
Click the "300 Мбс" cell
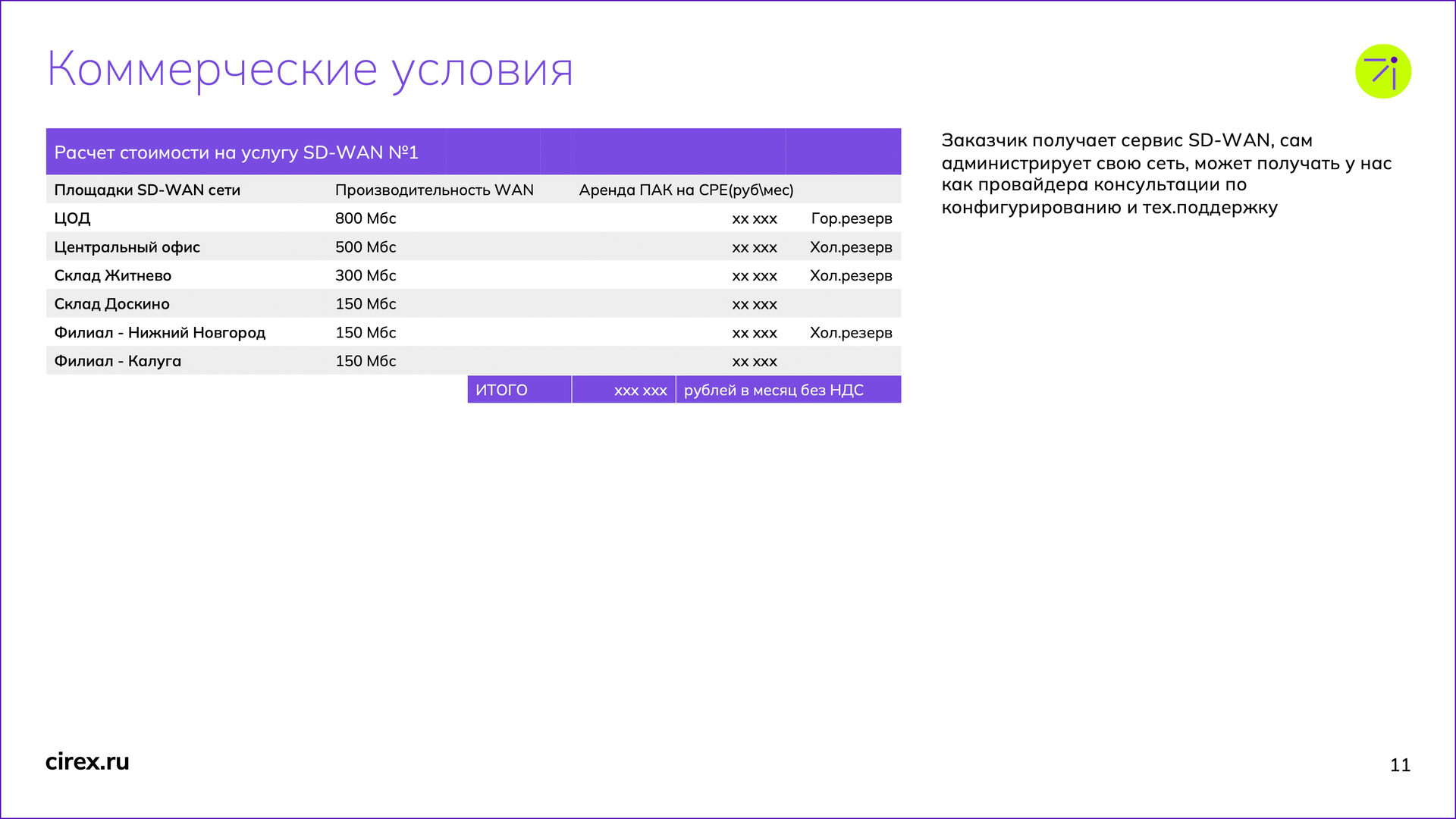coord(366,275)
